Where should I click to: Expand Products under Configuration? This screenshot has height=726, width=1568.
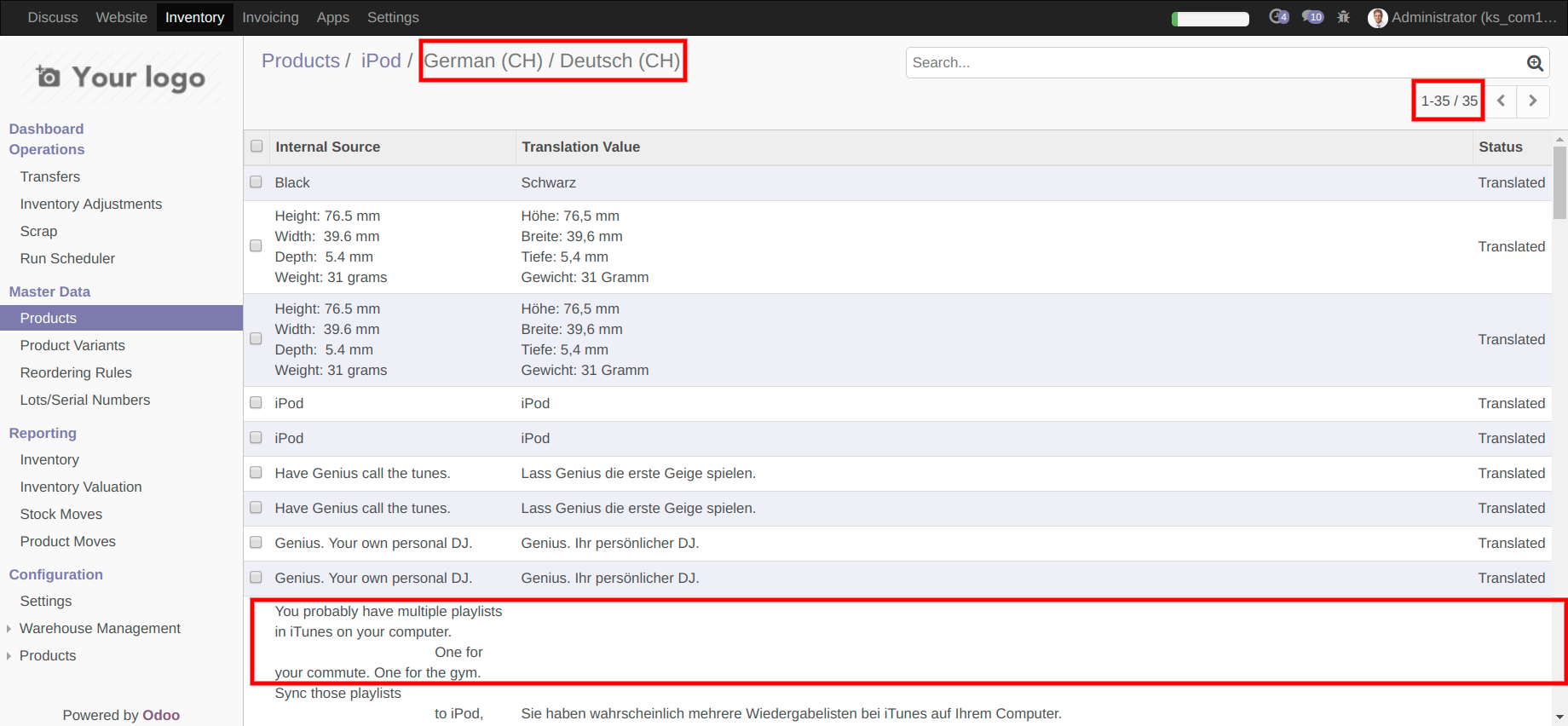pos(48,655)
